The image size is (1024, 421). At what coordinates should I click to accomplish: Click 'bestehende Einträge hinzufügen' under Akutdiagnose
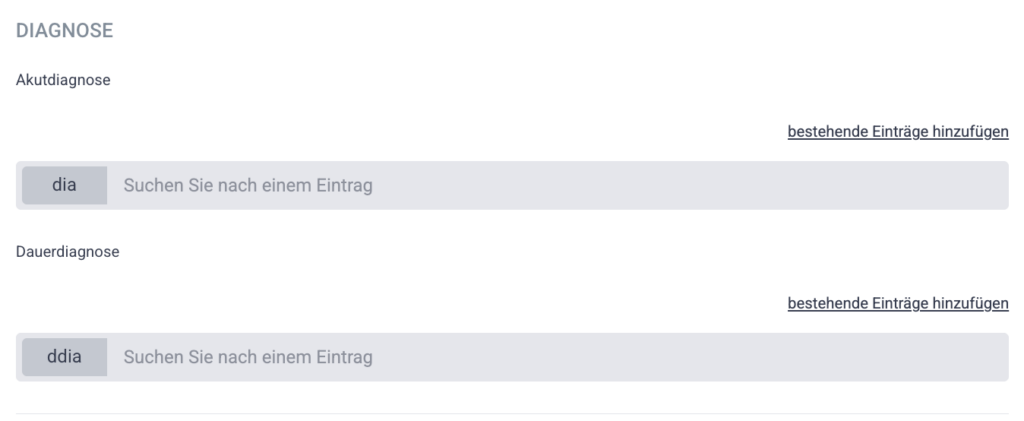(897, 132)
